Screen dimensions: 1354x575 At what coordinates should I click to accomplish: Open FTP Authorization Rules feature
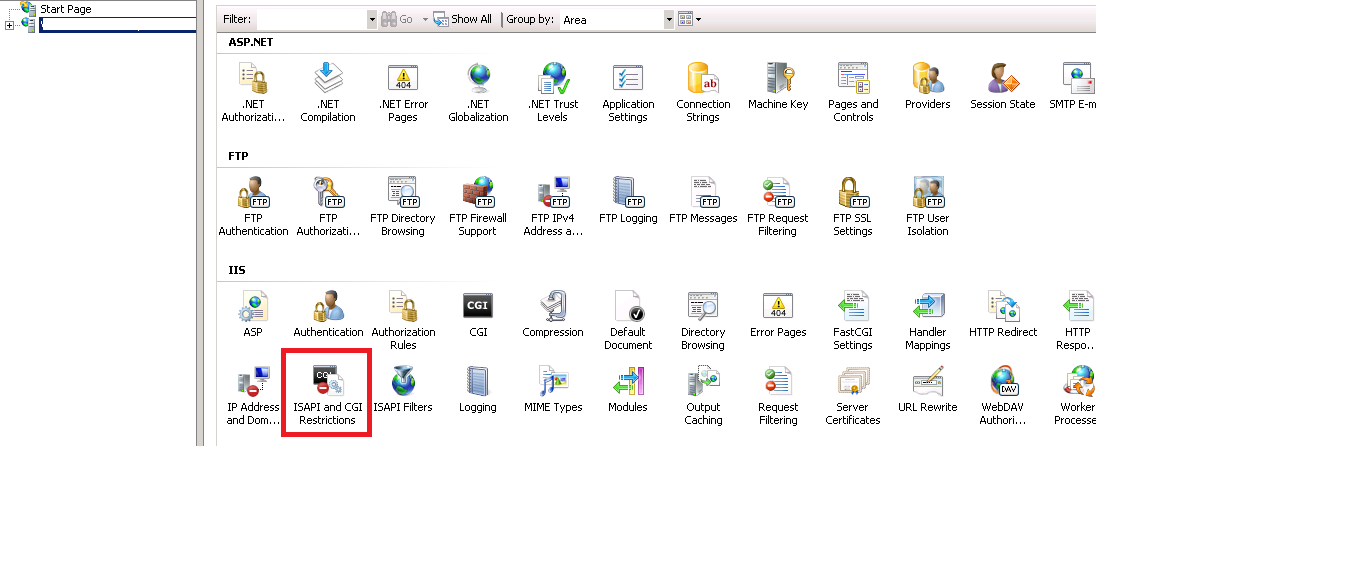click(328, 205)
